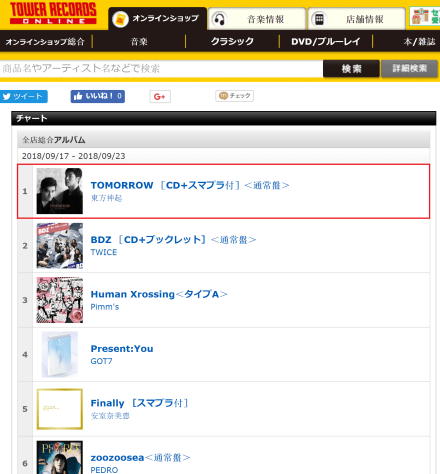Click the Facebook like thumbs-up button
Viewport: 440px width, 474px height.
click(x=98, y=96)
